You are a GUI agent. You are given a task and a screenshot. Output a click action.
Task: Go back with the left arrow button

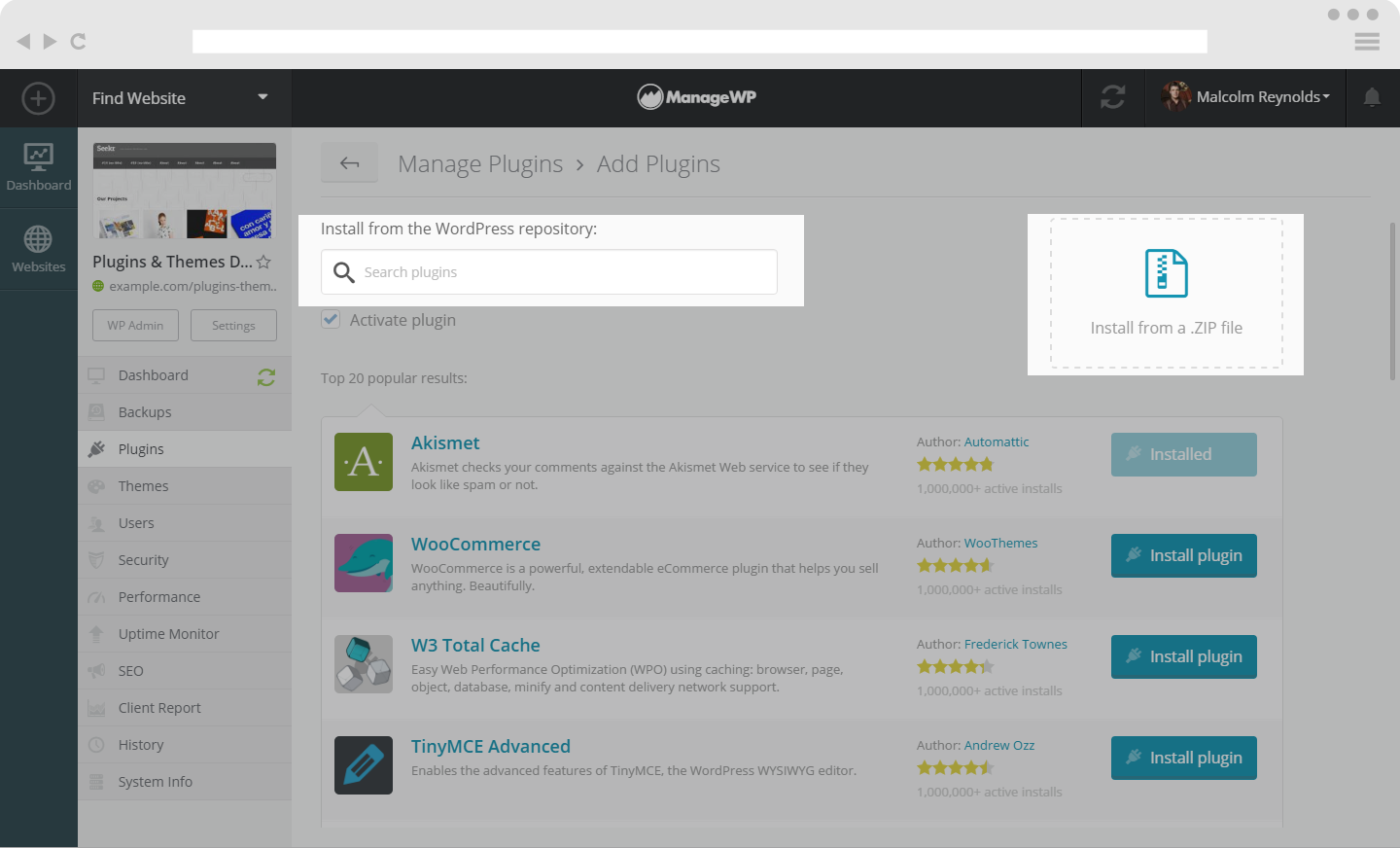(x=350, y=163)
